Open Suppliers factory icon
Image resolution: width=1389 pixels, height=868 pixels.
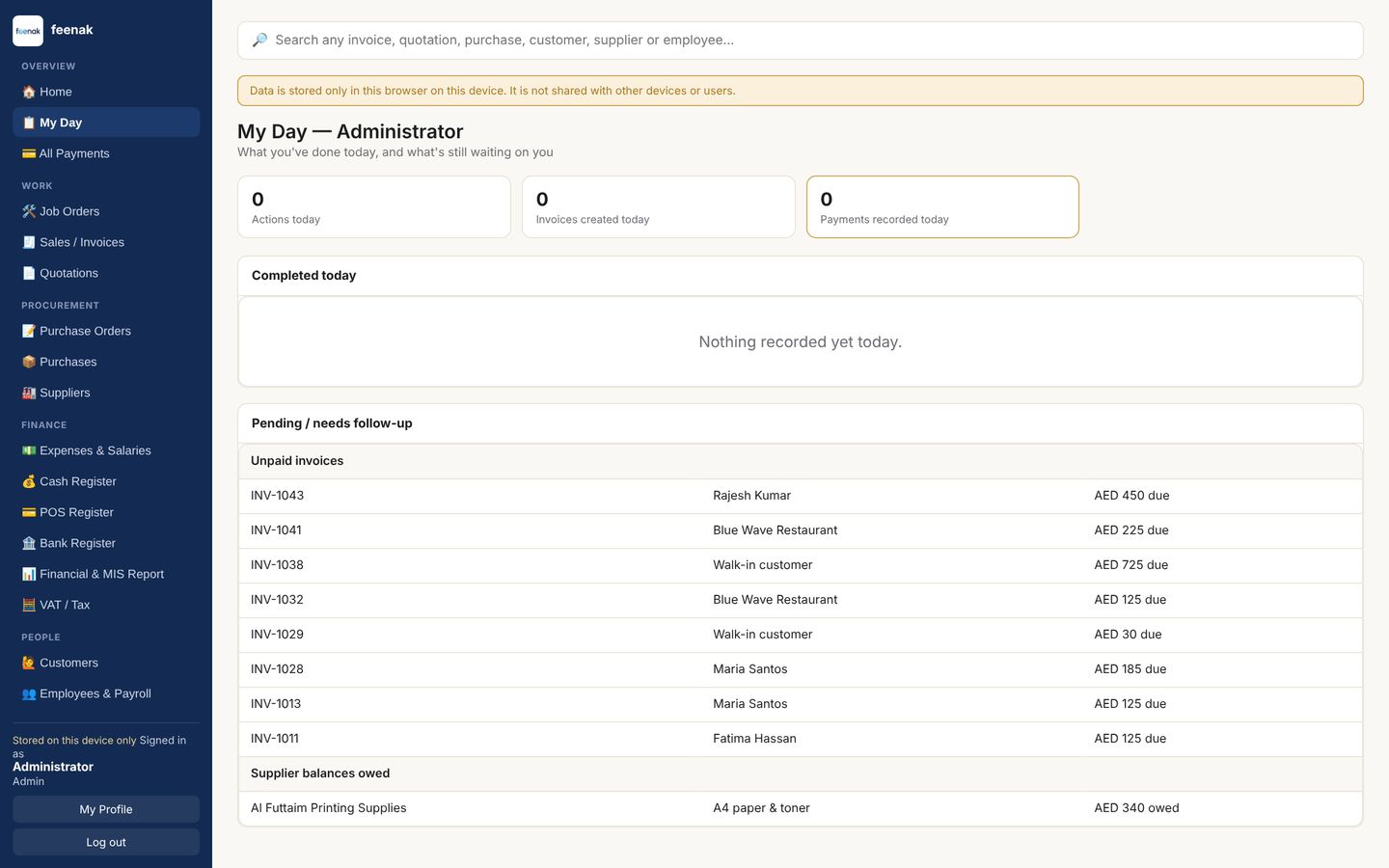[29, 393]
